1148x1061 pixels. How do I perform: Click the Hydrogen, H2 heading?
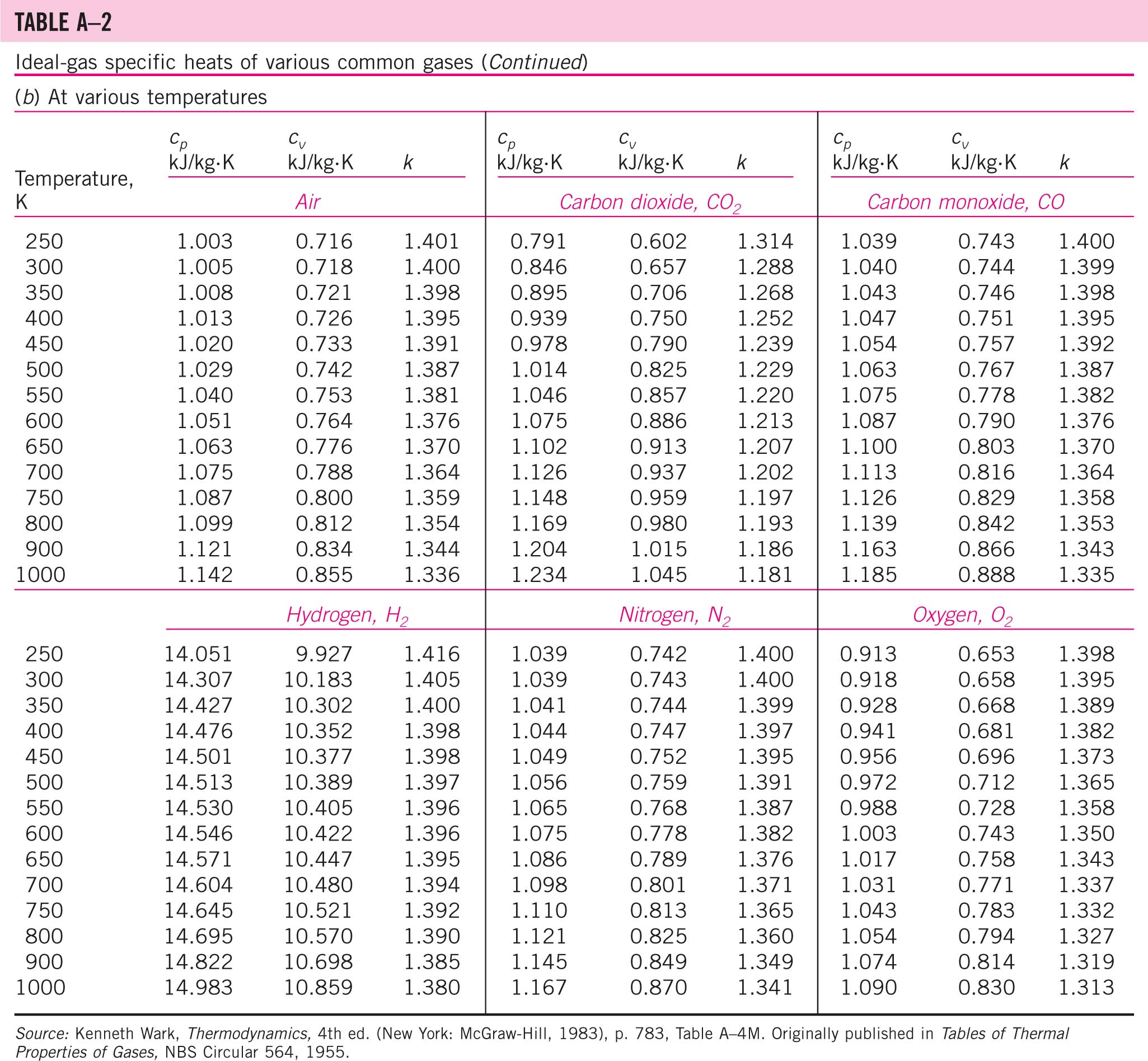point(348,615)
